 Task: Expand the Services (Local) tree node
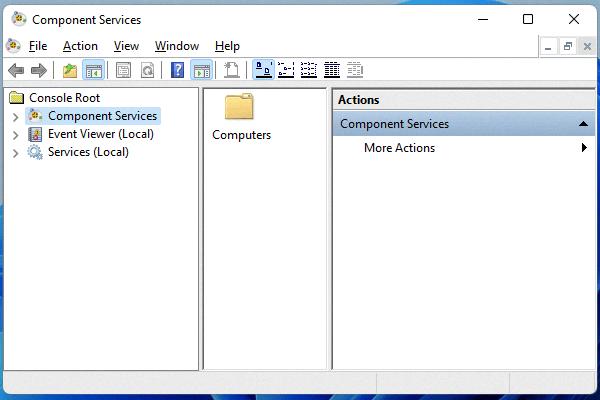coord(15,153)
